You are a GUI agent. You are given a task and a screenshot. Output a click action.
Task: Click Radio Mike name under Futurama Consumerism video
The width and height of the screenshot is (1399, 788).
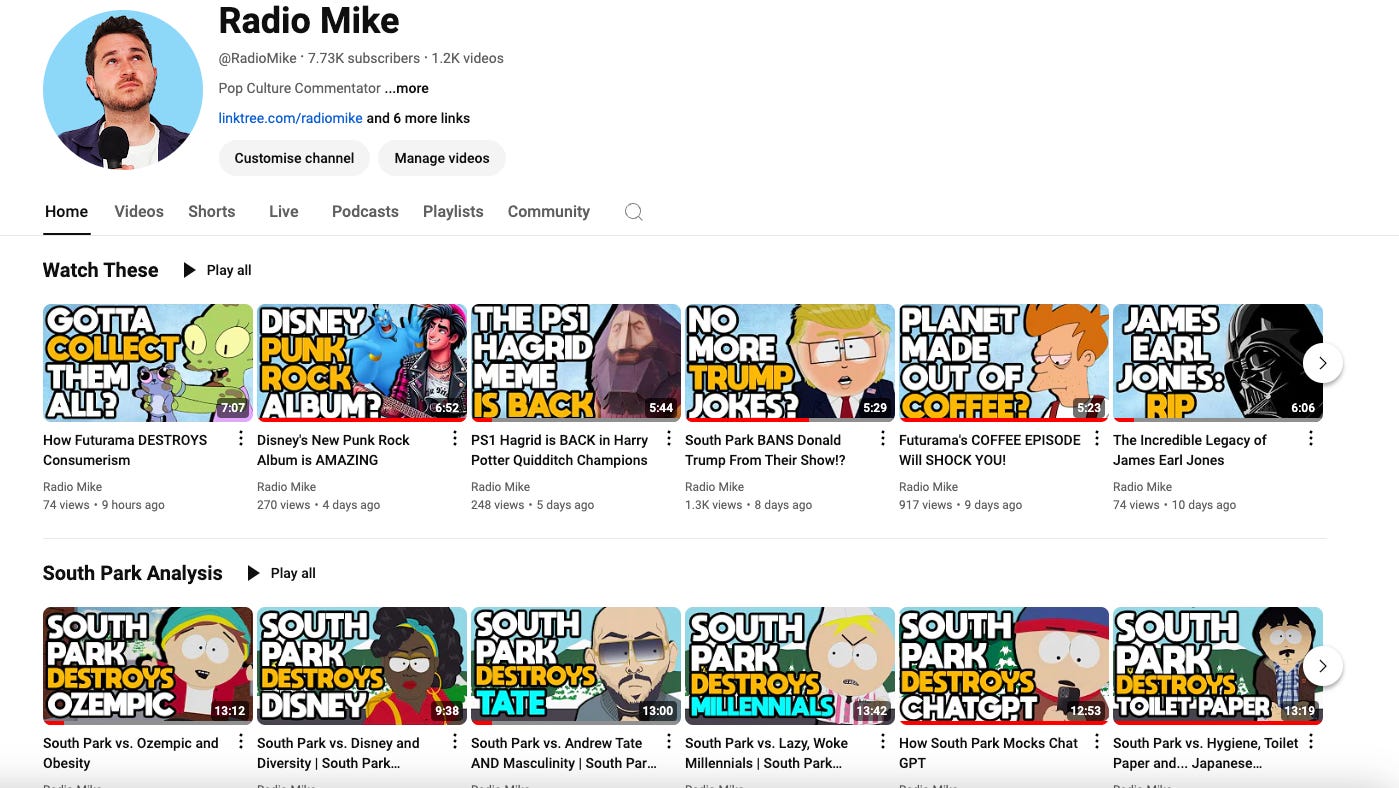coord(72,487)
